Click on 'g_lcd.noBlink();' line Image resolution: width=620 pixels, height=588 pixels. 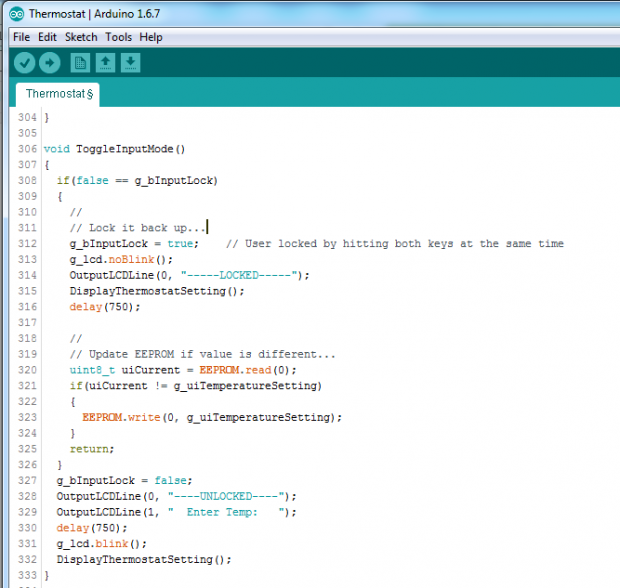121,260
